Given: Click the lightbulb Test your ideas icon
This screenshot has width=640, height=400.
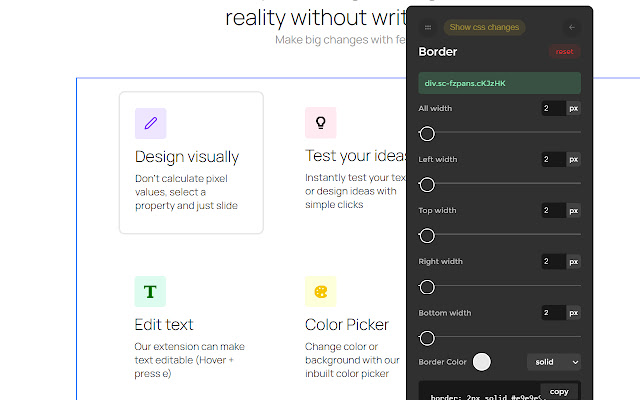Looking at the screenshot, I should [x=320, y=123].
